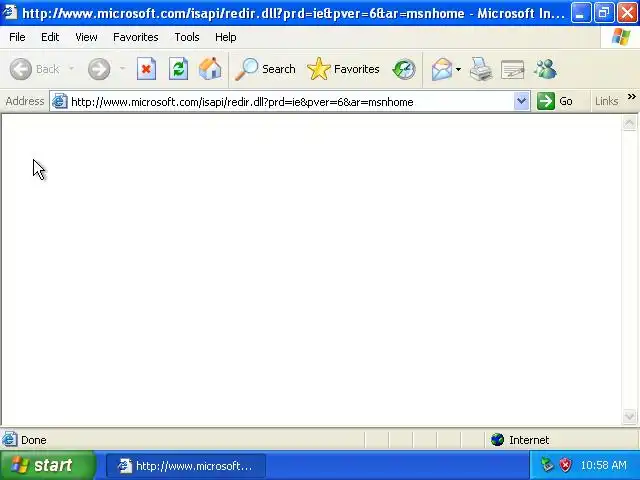Open the Messenger people icon
The width and height of the screenshot is (640, 480).
coord(545,69)
